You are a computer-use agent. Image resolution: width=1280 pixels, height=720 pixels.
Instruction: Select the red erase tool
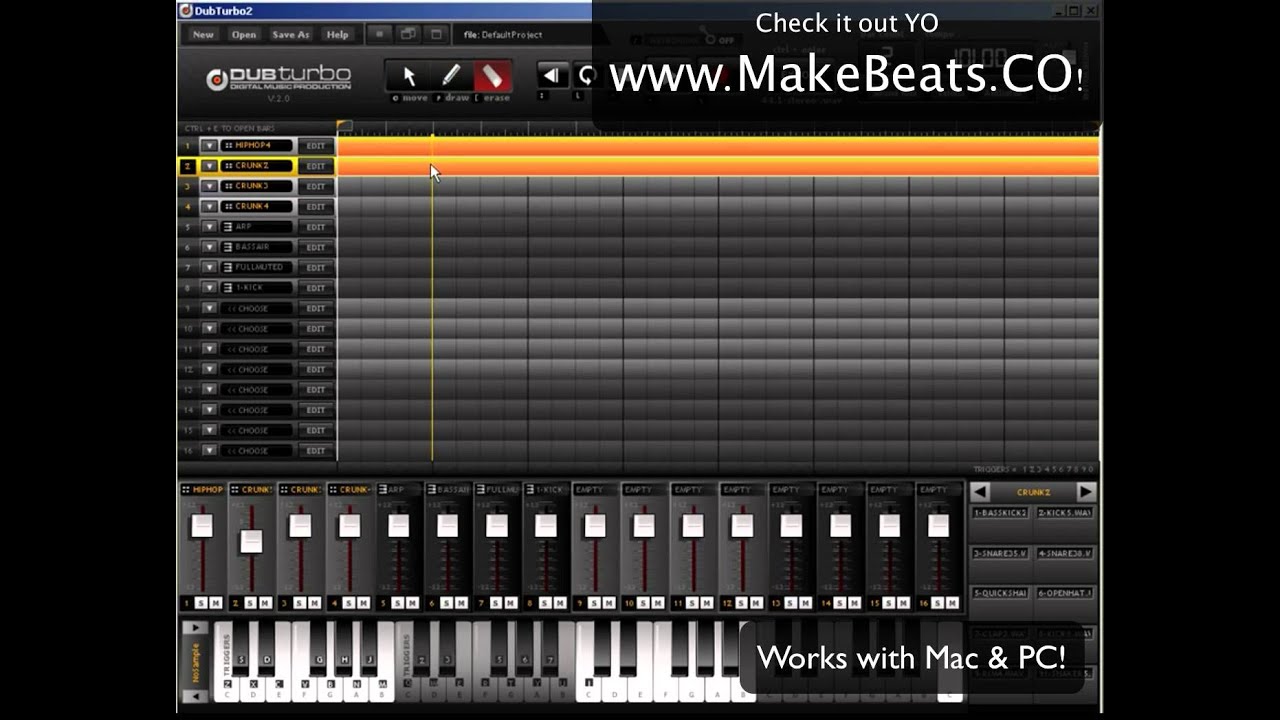[492, 76]
